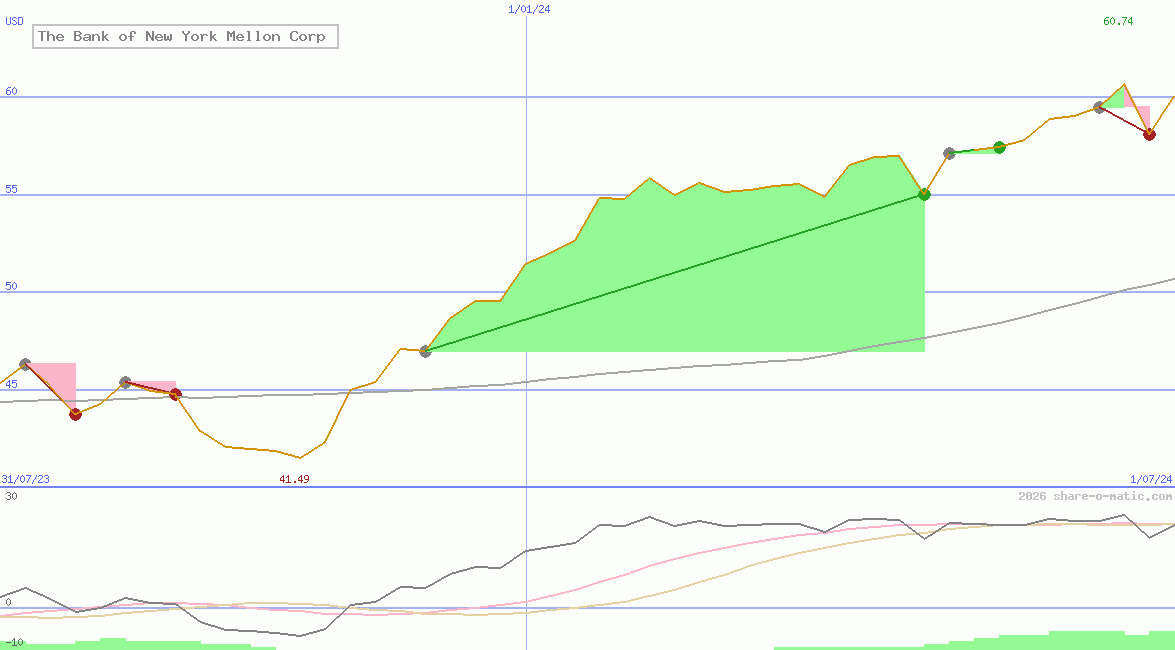Click the 31/07/23 start date label

[25, 479]
